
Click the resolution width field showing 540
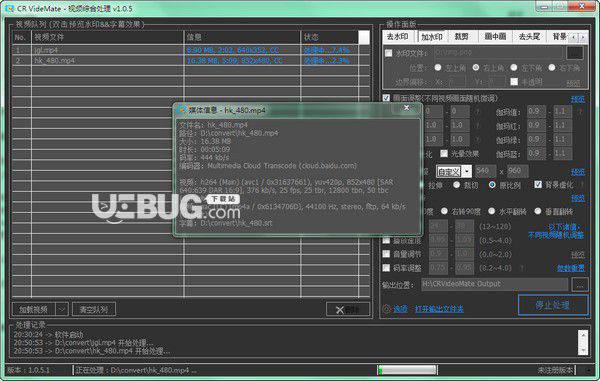tap(485, 171)
